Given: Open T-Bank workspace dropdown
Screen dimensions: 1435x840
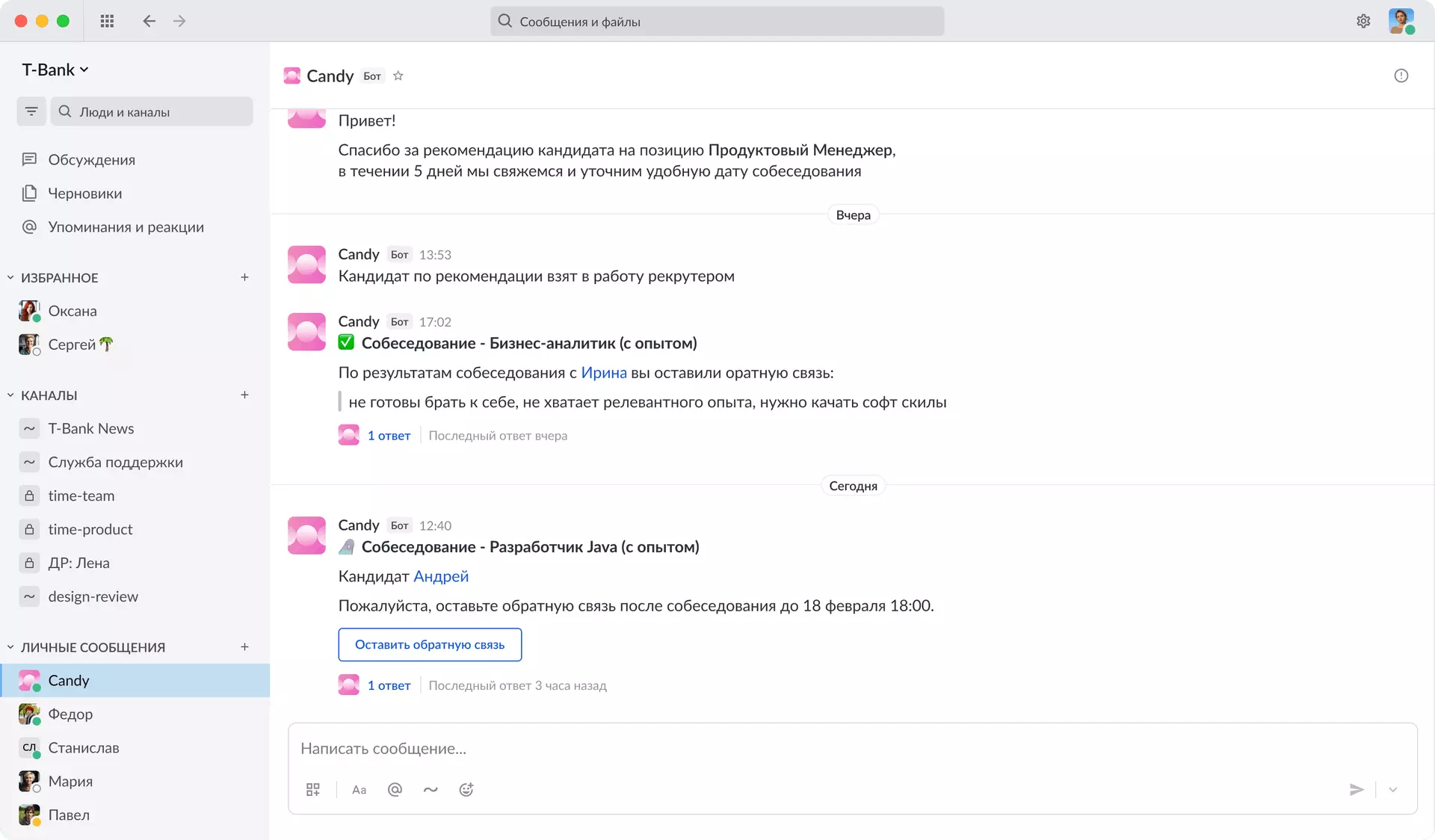Looking at the screenshot, I should [x=55, y=70].
